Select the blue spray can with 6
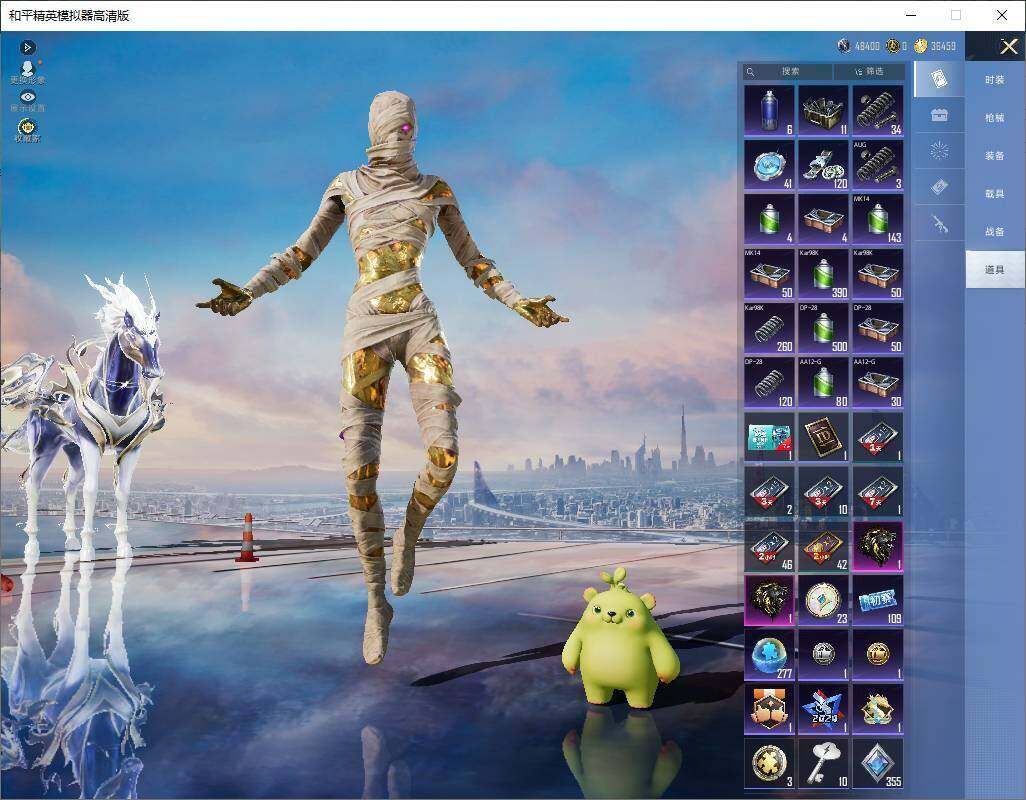The height and width of the screenshot is (800, 1026). (770, 111)
